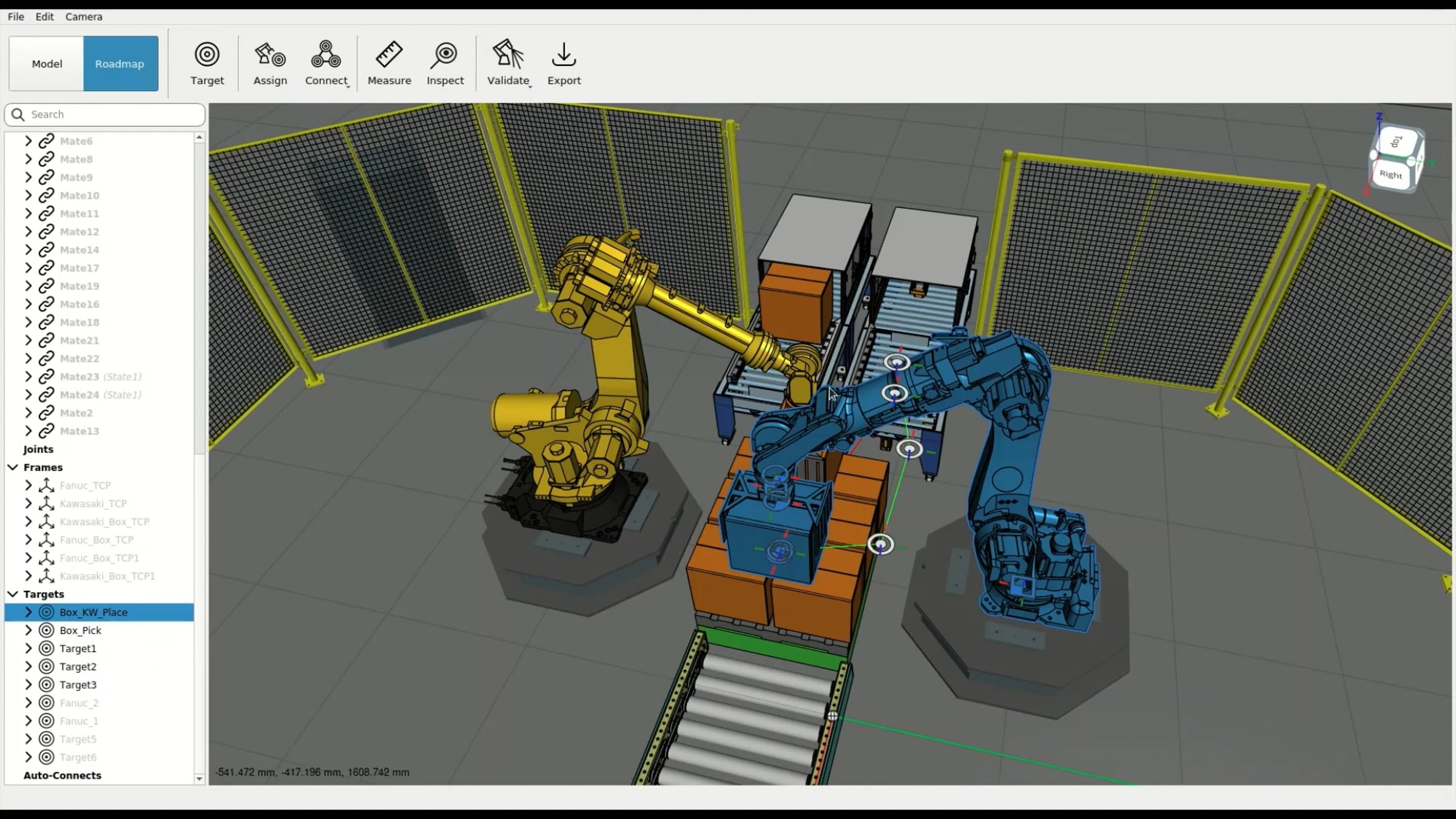Viewport: 1456px width, 819px height.
Task: Collapse the Targets section
Action: pos(13,594)
